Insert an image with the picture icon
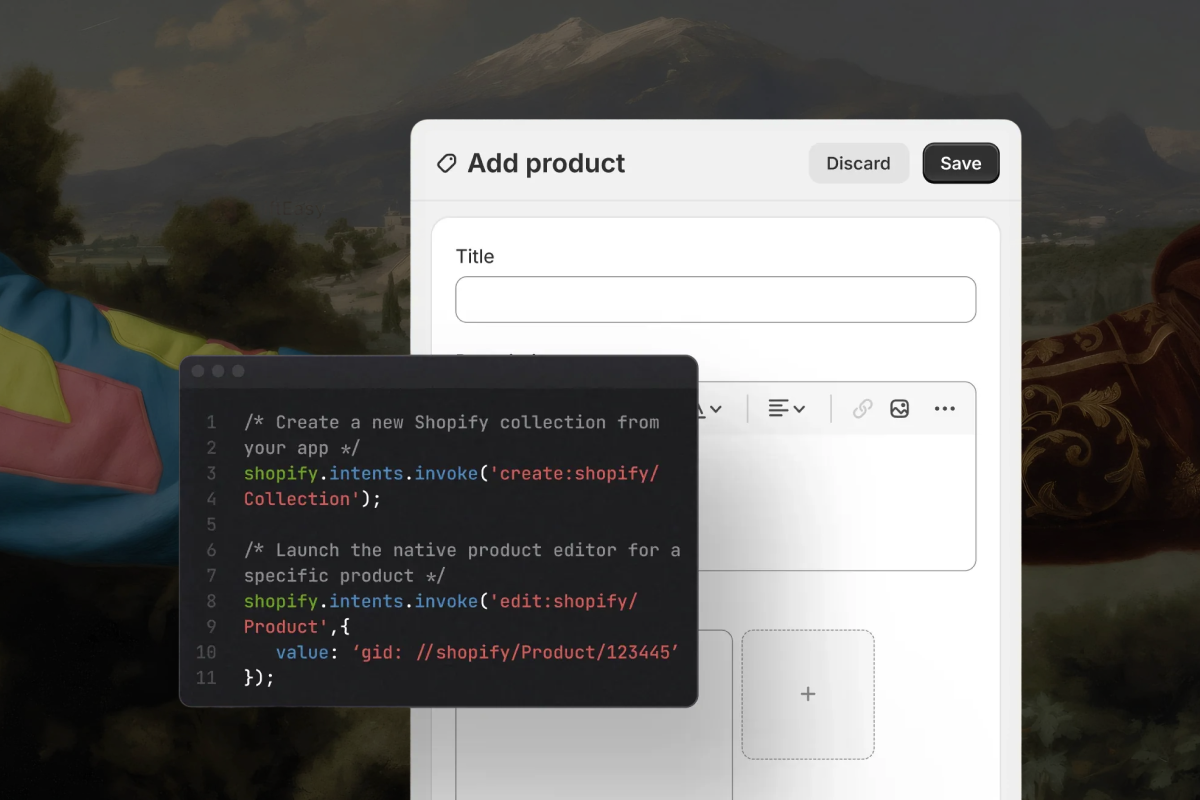 (899, 408)
